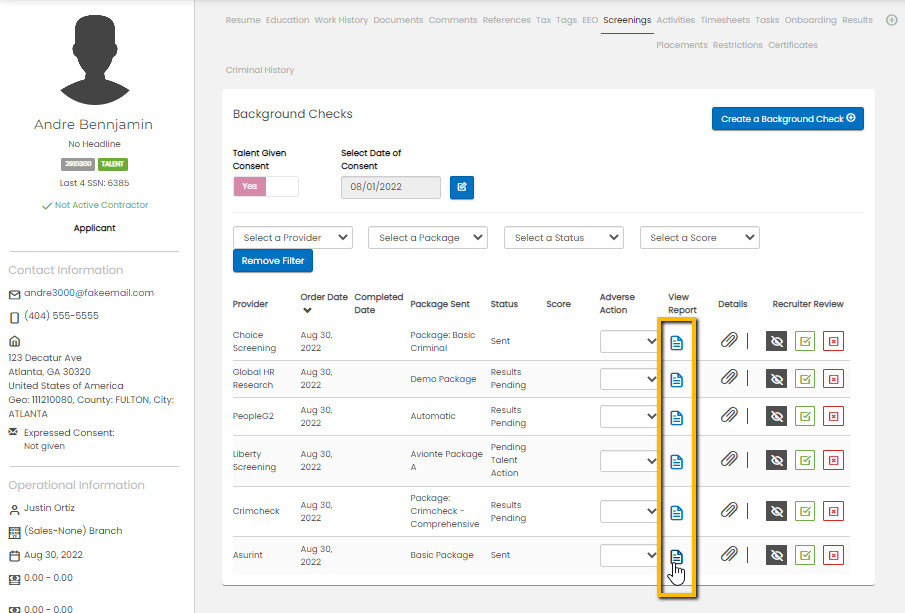
Task: Toggle the Talent Given Consent switch
Action: 265,186
